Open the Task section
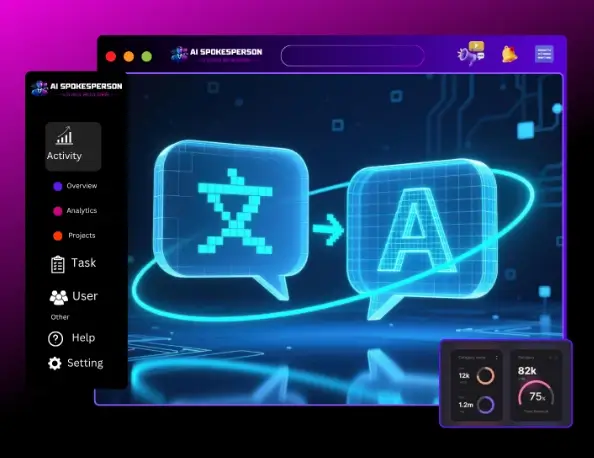This screenshot has width=594, height=458. (x=84, y=263)
